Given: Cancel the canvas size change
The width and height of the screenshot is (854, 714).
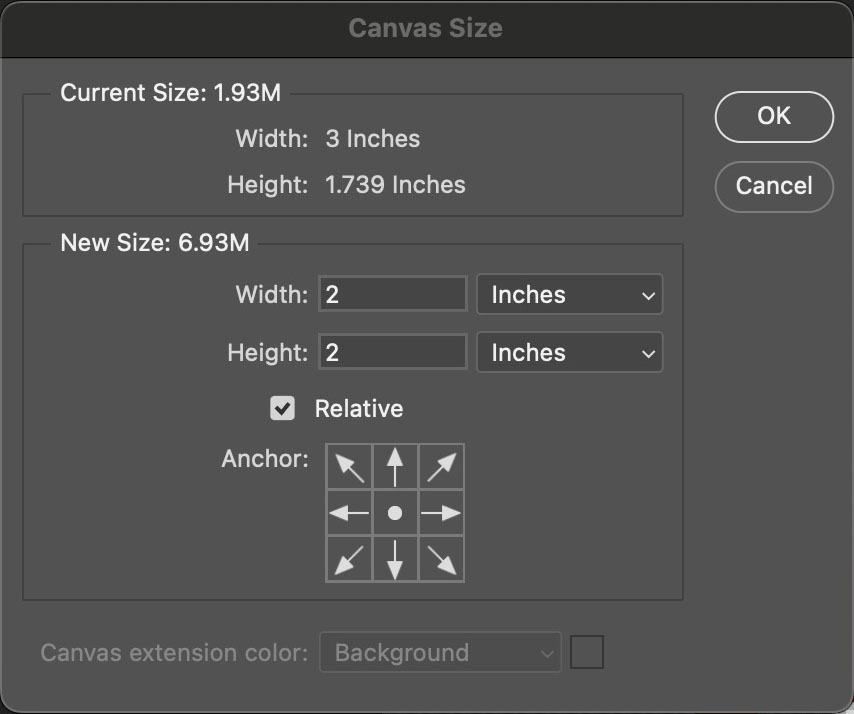Looking at the screenshot, I should pos(773,187).
